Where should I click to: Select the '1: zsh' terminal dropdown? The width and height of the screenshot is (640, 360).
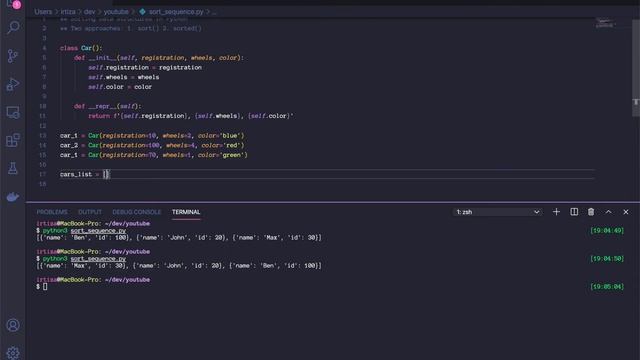coord(498,212)
